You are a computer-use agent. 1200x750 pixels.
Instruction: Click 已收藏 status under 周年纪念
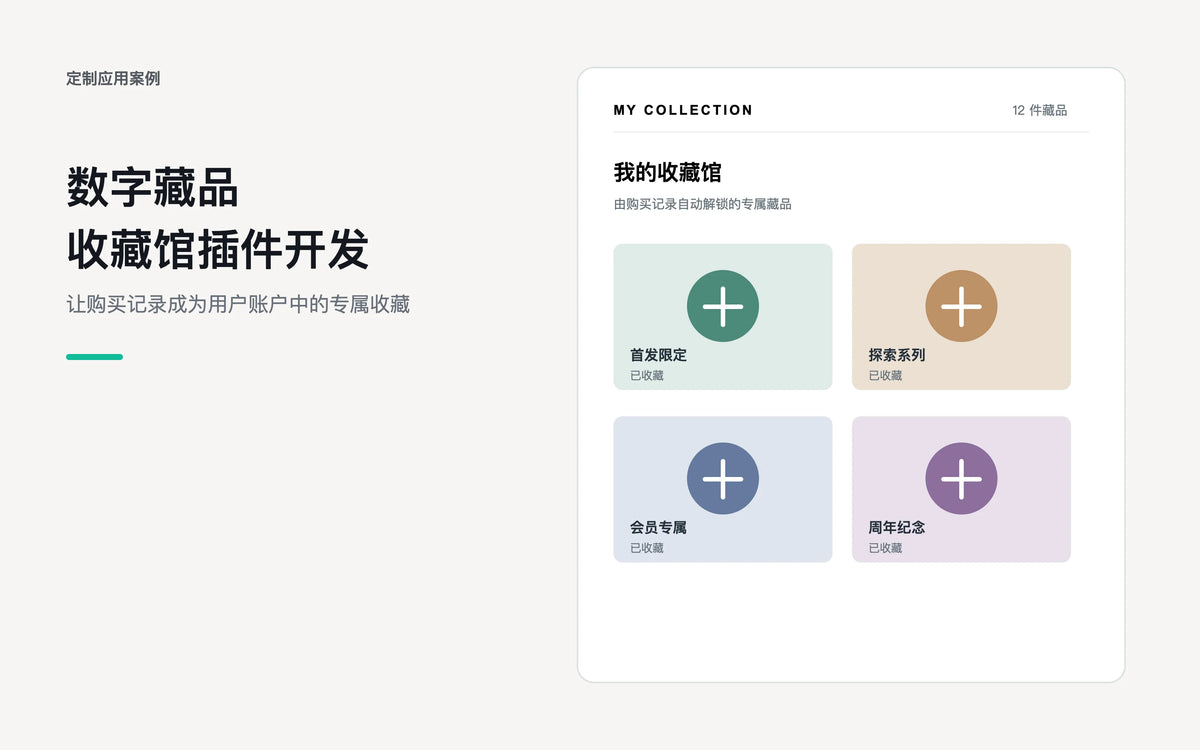click(x=885, y=549)
